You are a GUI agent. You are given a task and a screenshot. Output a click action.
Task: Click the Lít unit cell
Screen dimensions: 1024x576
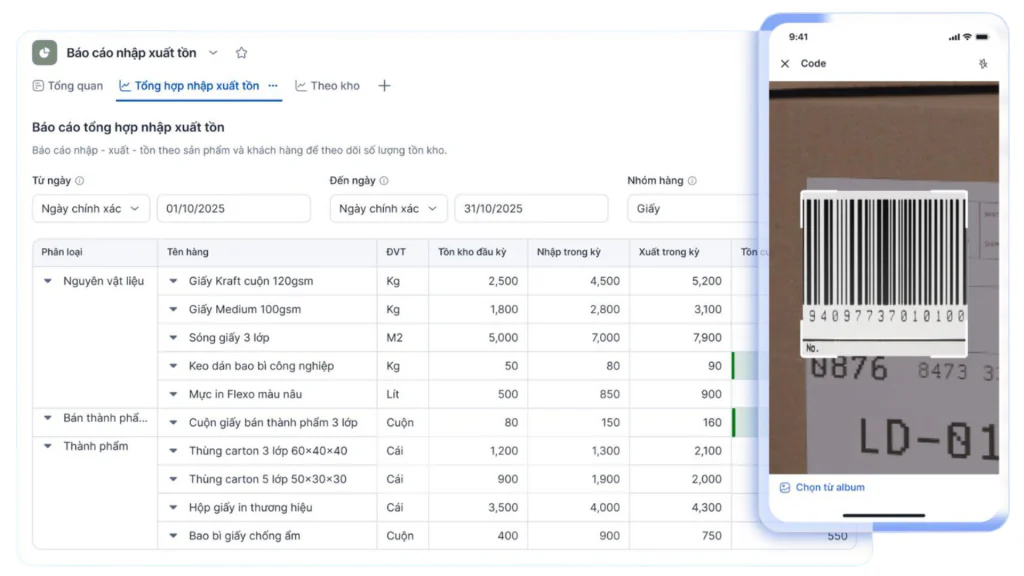click(403, 394)
